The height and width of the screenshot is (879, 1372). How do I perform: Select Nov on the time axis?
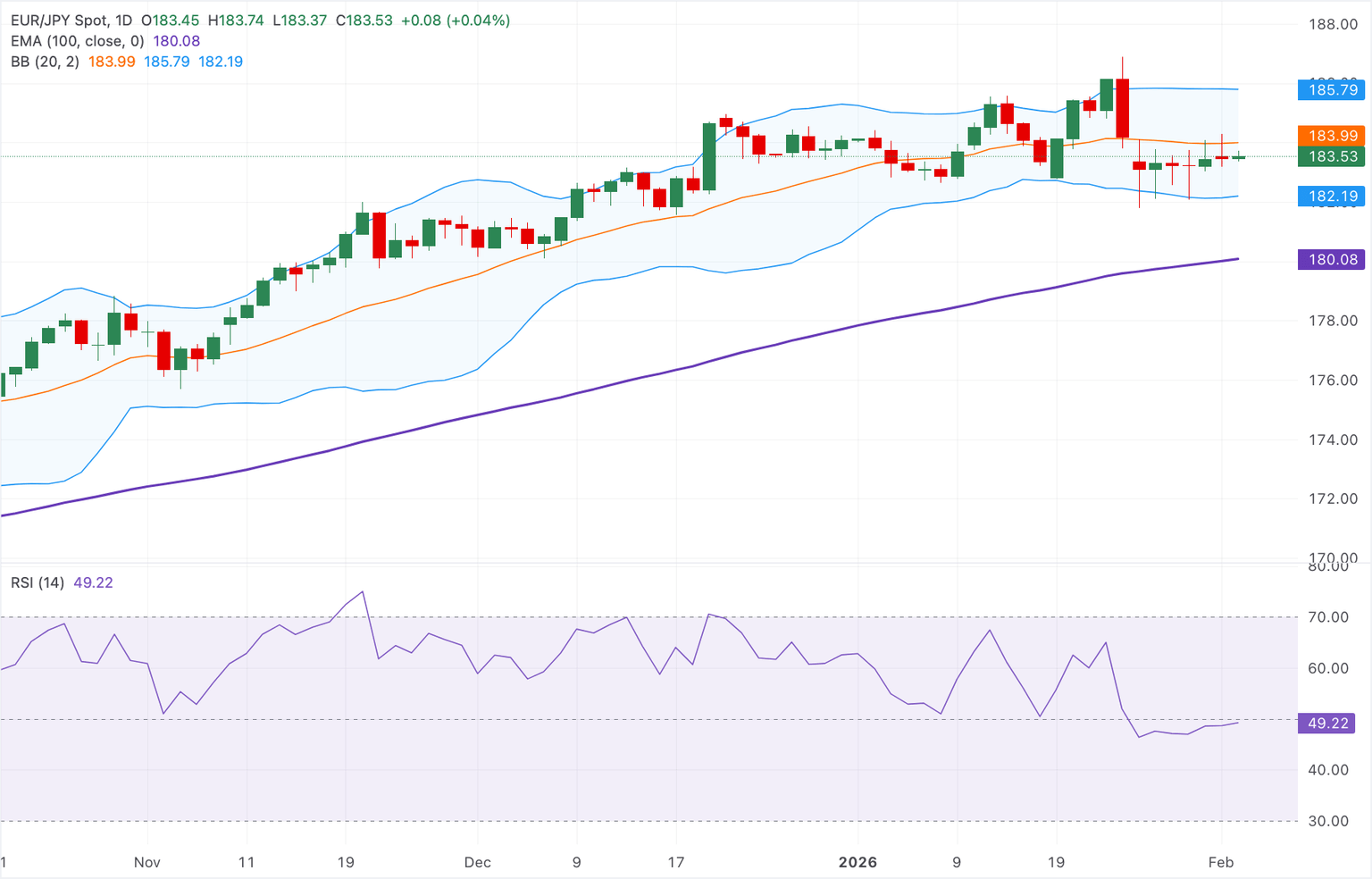tap(147, 862)
